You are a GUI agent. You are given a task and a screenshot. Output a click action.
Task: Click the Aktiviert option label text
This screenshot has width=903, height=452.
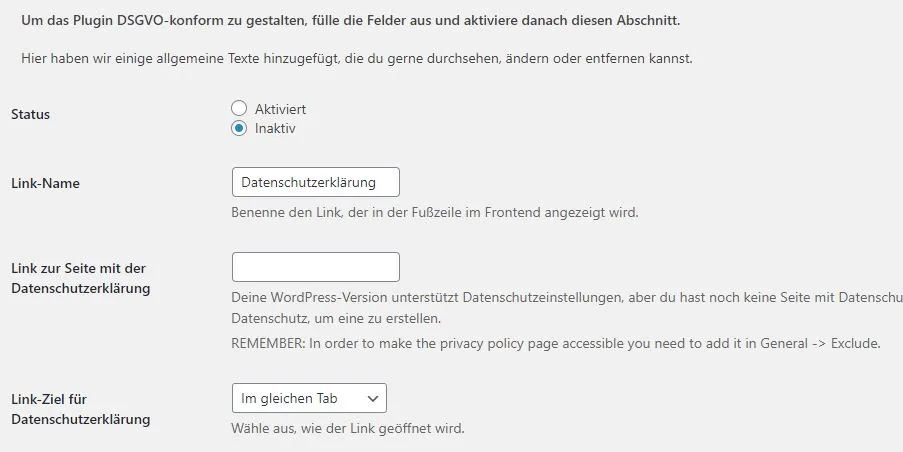pyautogui.click(x=280, y=109)
